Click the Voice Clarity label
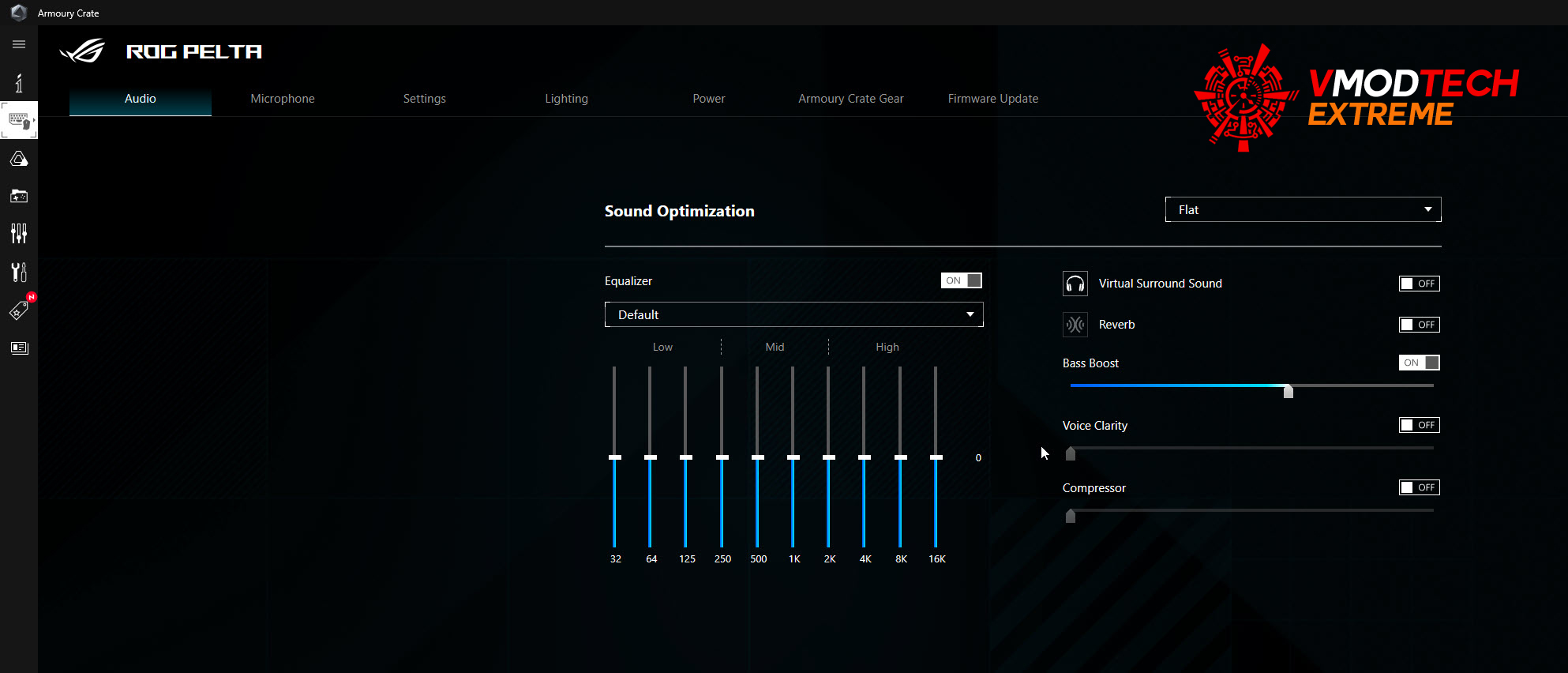The height and width of the screenshot is (673, 1568). [x=1095, y=426]
